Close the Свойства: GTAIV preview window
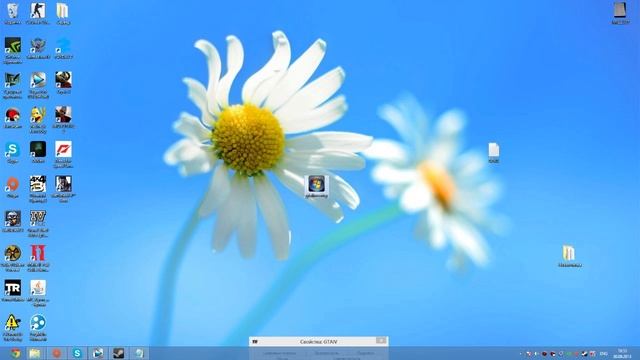This screenshot has width=640, height=360. pos(381,340)
